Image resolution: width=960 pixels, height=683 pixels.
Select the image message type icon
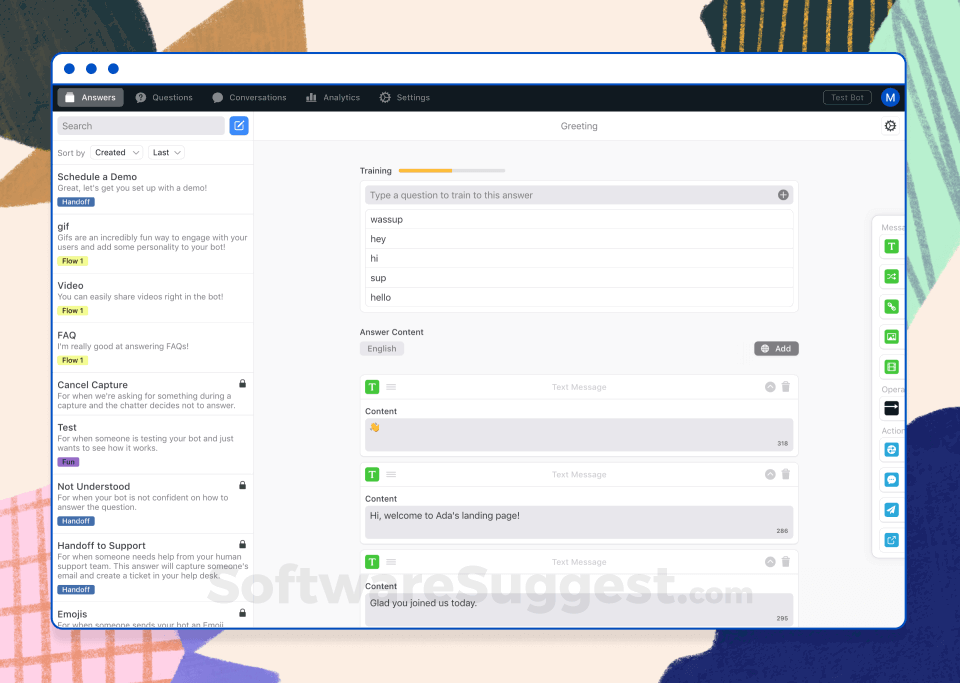click(891, 337)
